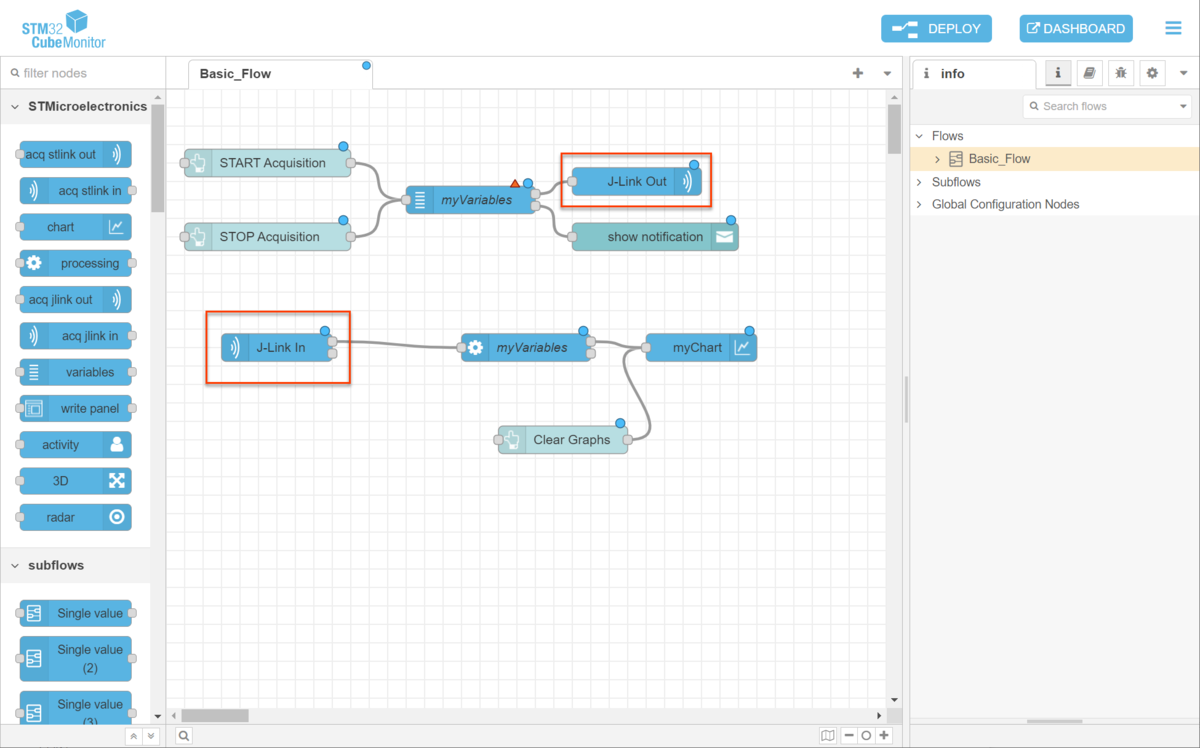This screenshot has width=1200, height=748.
Task: Open the debug sidebar via the bug icon
Action: coord(1120,73)
